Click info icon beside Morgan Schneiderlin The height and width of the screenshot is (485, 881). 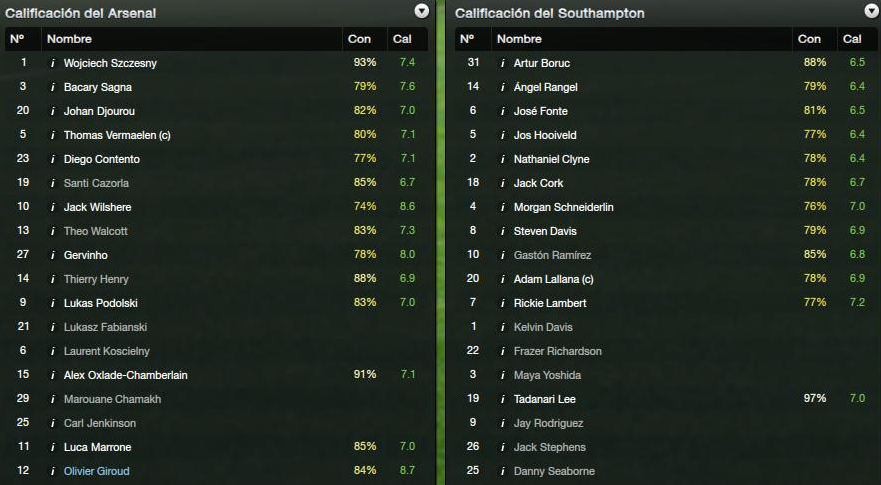(503, 207)
